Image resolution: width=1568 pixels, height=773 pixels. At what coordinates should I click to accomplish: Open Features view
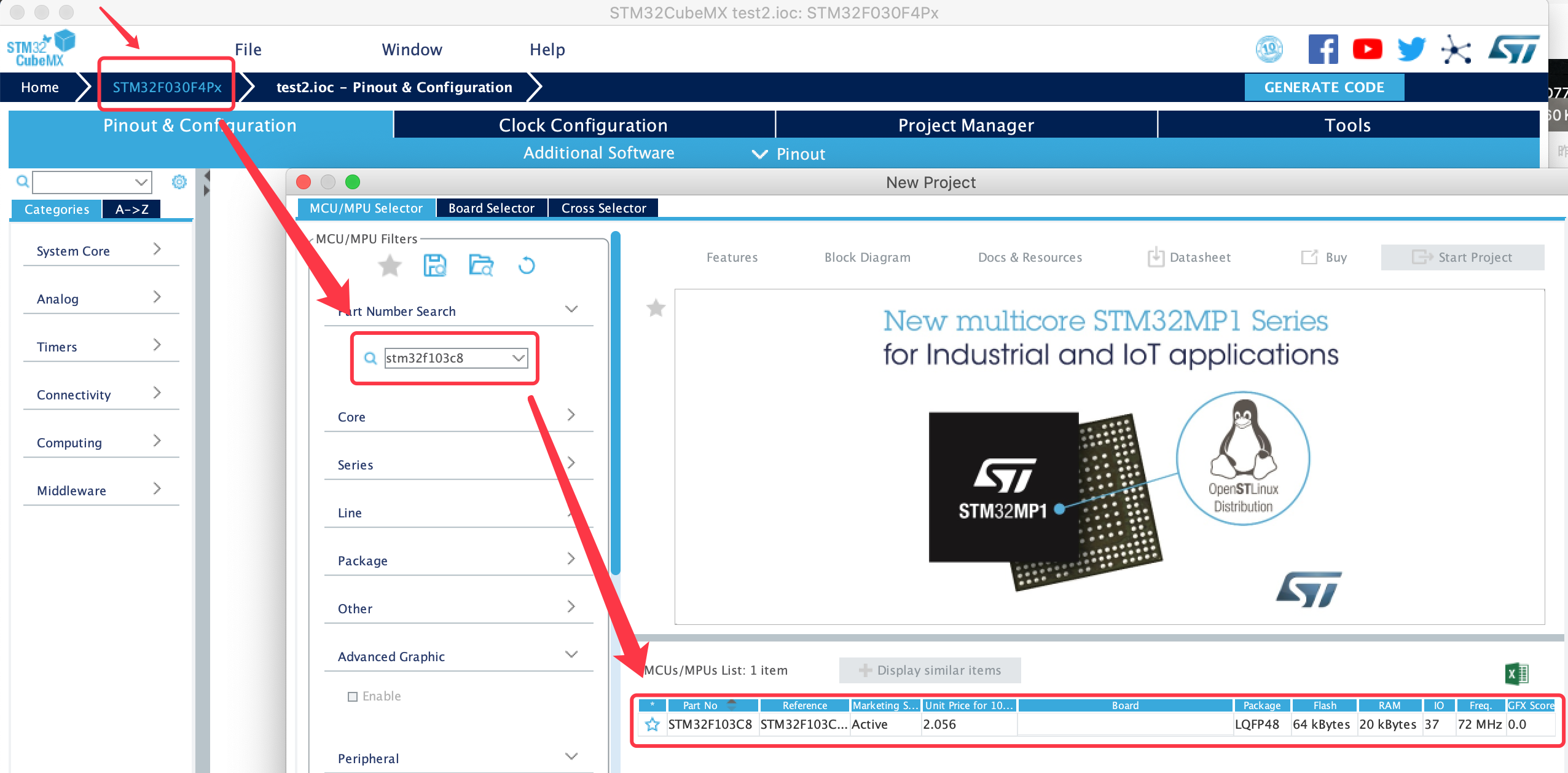click(732, 257)
